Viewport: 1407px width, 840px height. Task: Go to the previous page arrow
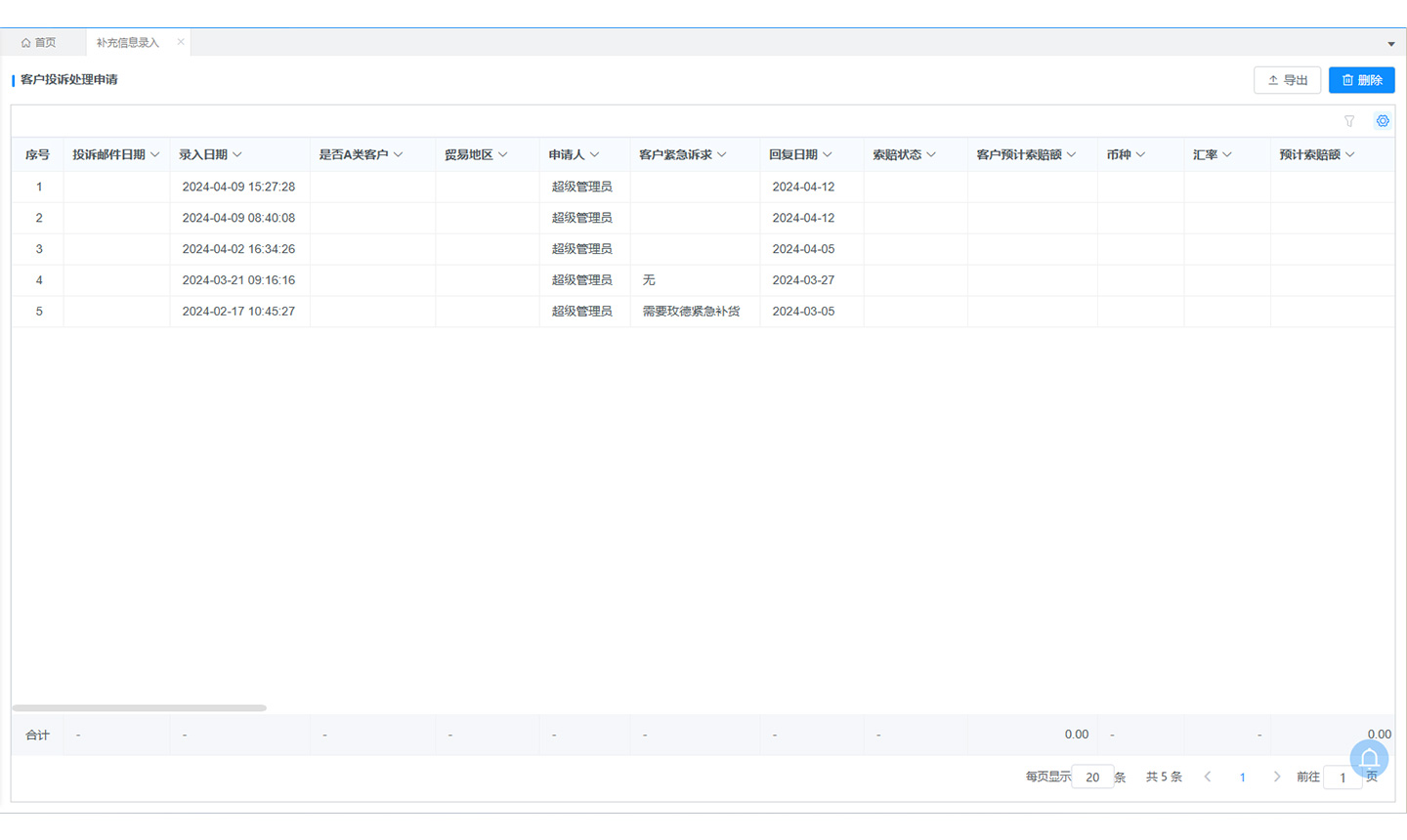click(1208, 777)
